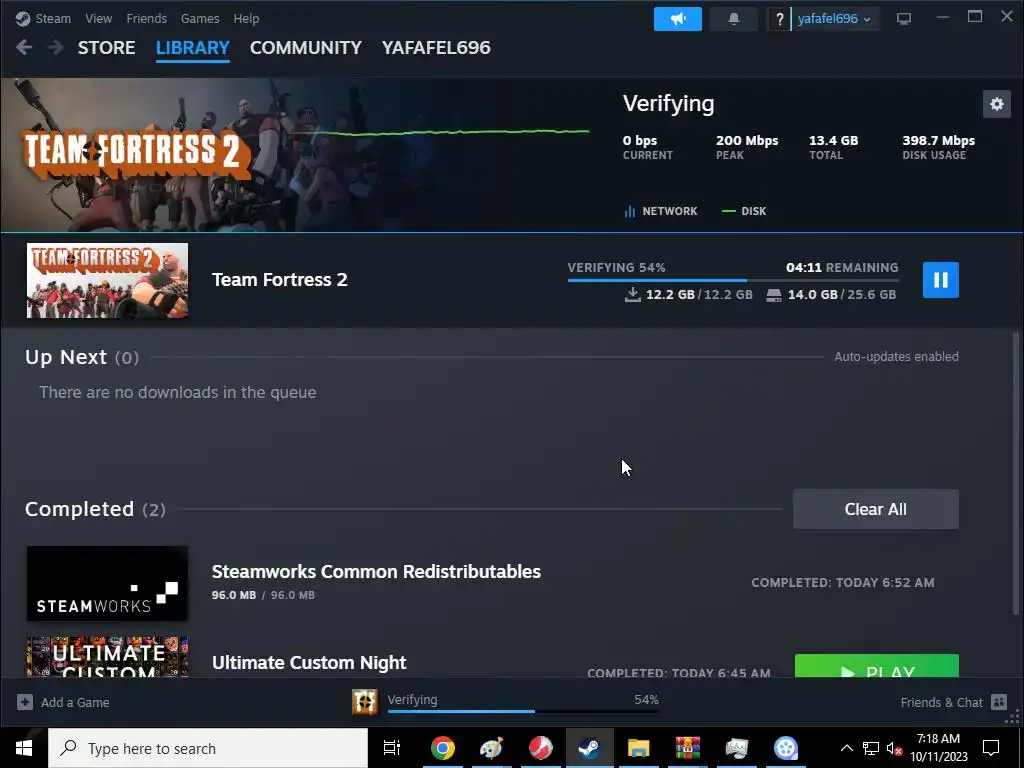Click the white speech bubble app in taskbar

737,748
